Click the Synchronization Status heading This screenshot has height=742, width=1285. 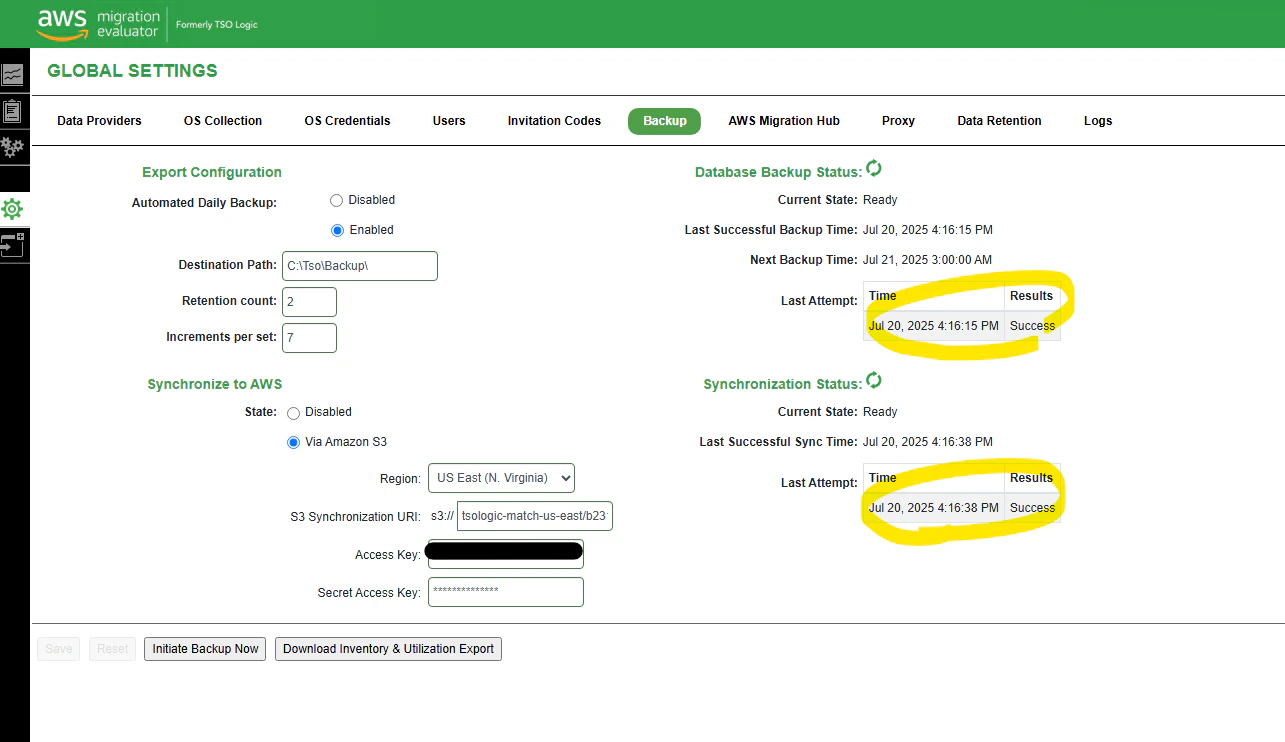[782, 384]
